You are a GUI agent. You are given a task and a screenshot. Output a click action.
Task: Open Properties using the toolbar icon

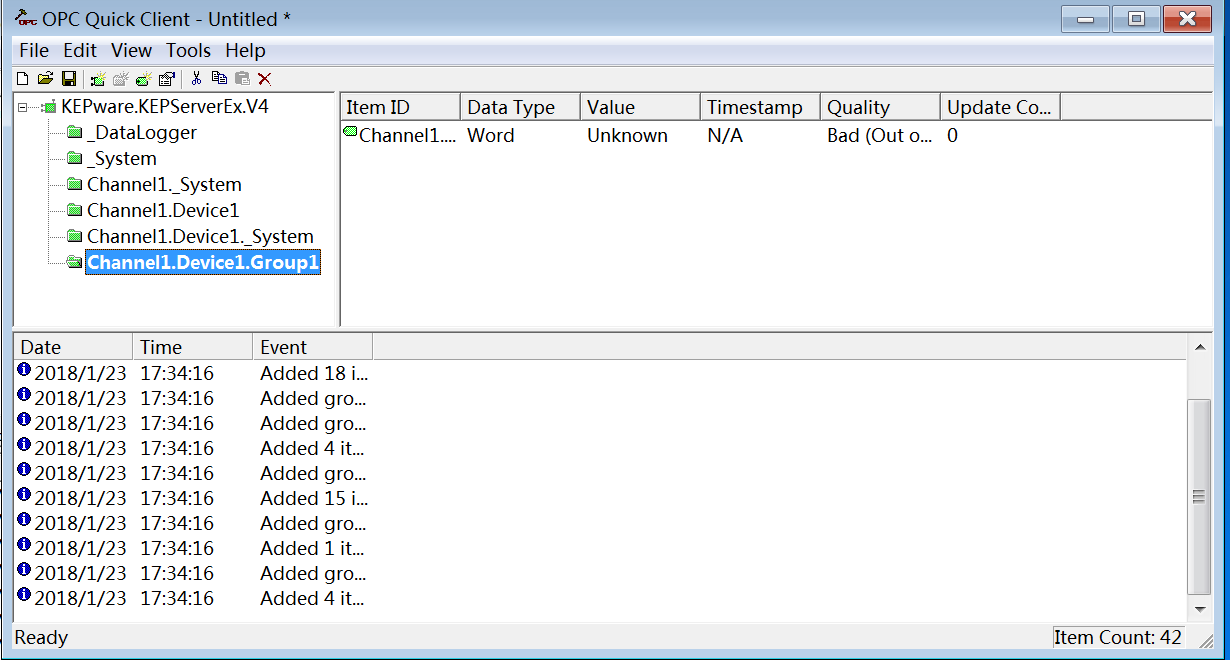(x=167, y=78)
